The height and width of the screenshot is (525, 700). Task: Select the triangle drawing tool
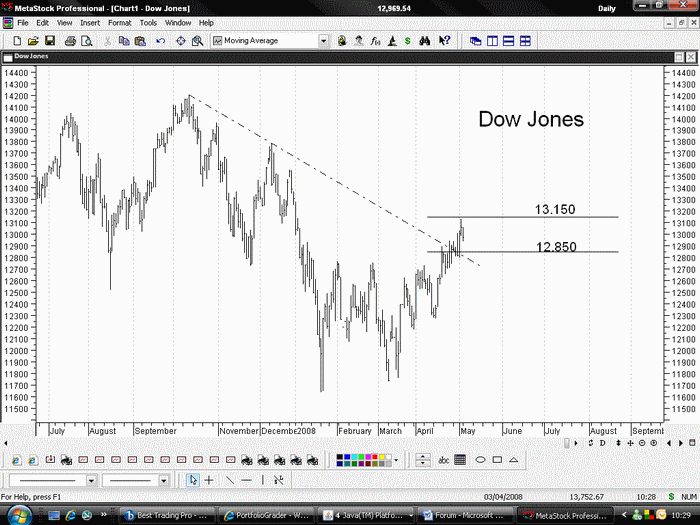(513, 460)
